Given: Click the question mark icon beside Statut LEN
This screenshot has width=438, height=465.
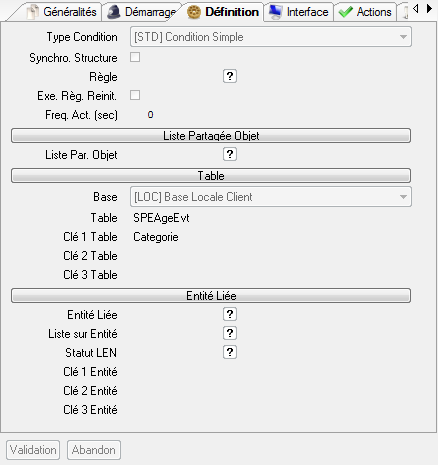Looking at the screenshot, I should [x=230, y=352].
